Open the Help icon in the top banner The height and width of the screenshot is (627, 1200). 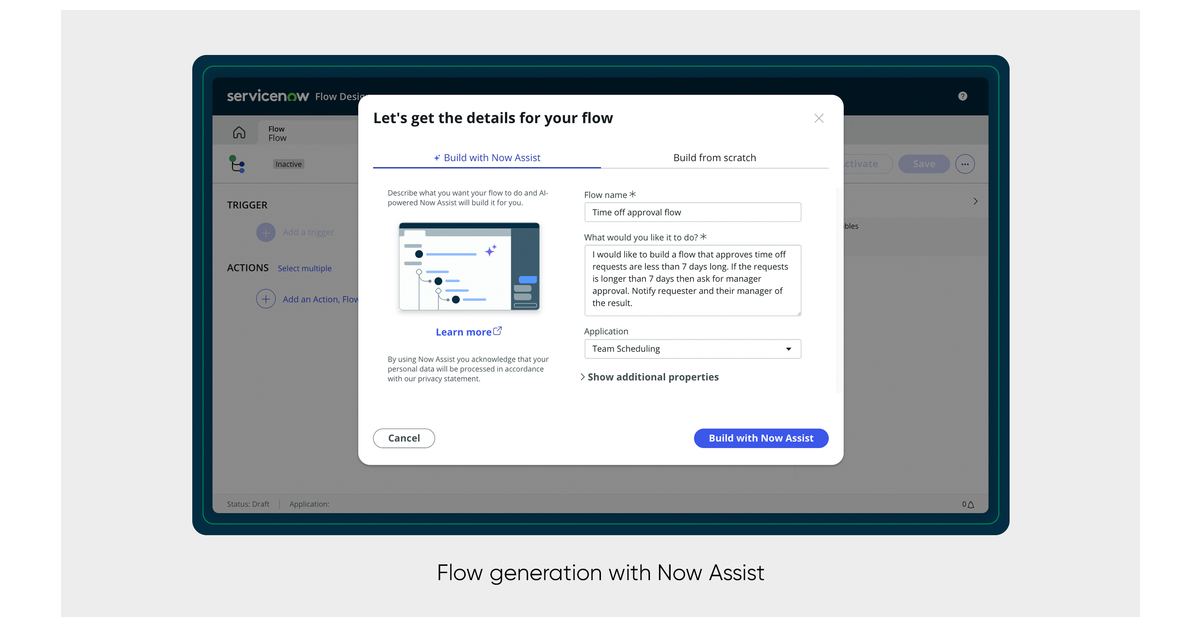tap(962, 95)
